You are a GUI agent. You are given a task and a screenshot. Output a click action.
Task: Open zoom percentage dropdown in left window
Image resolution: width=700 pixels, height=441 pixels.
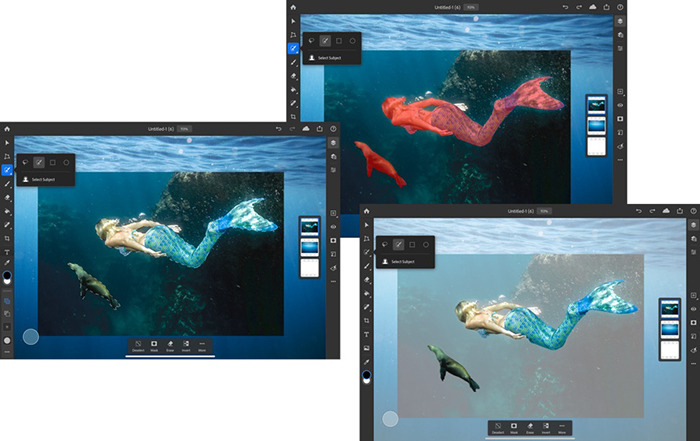(x=185, y=128)
